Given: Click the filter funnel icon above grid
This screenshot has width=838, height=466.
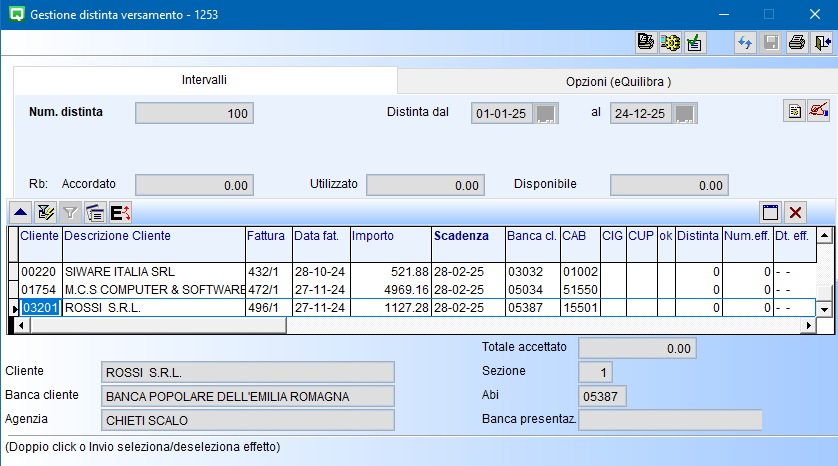Looking at the screenshot, I should [70, 212].
